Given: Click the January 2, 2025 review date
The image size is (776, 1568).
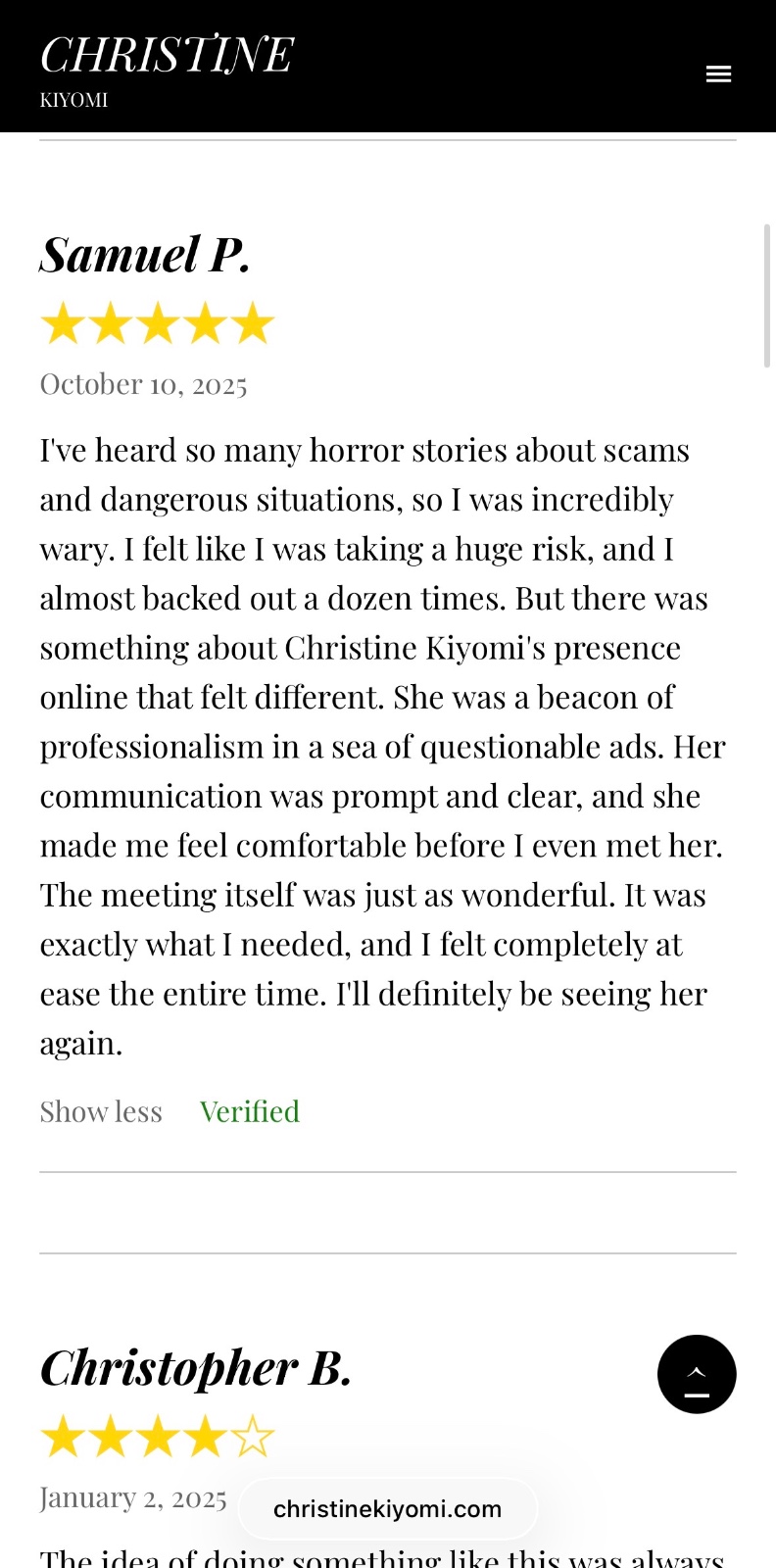Looking at the screenshot, I should pyautogui.click(x=133, y=1497).
